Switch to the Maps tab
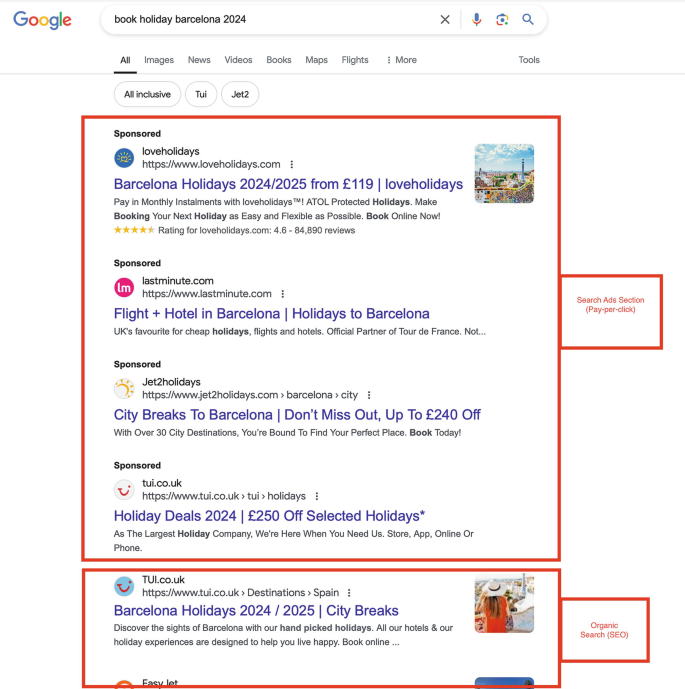This screenshot has height=689, width=685. pyautogui.click(x=316, y=60)
